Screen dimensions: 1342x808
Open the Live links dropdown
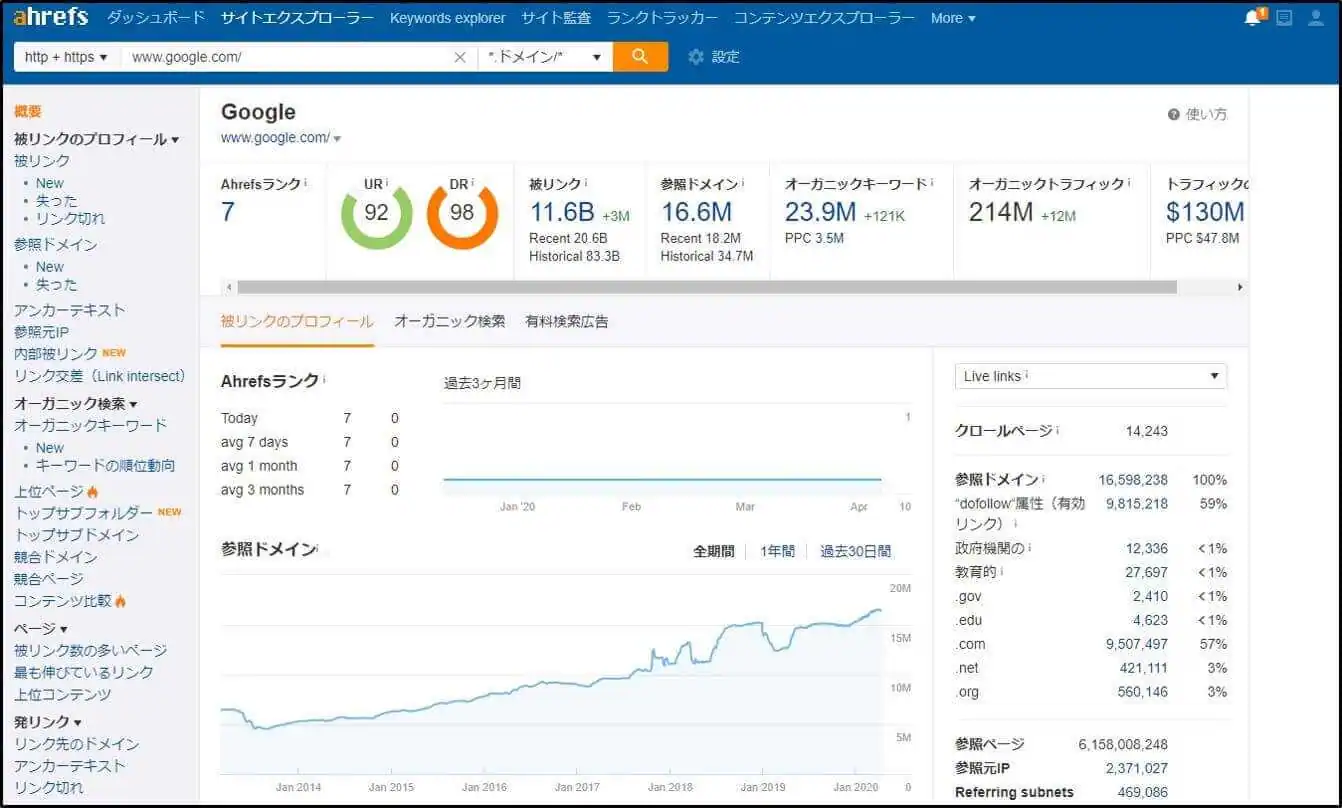tap(1091, 376)
